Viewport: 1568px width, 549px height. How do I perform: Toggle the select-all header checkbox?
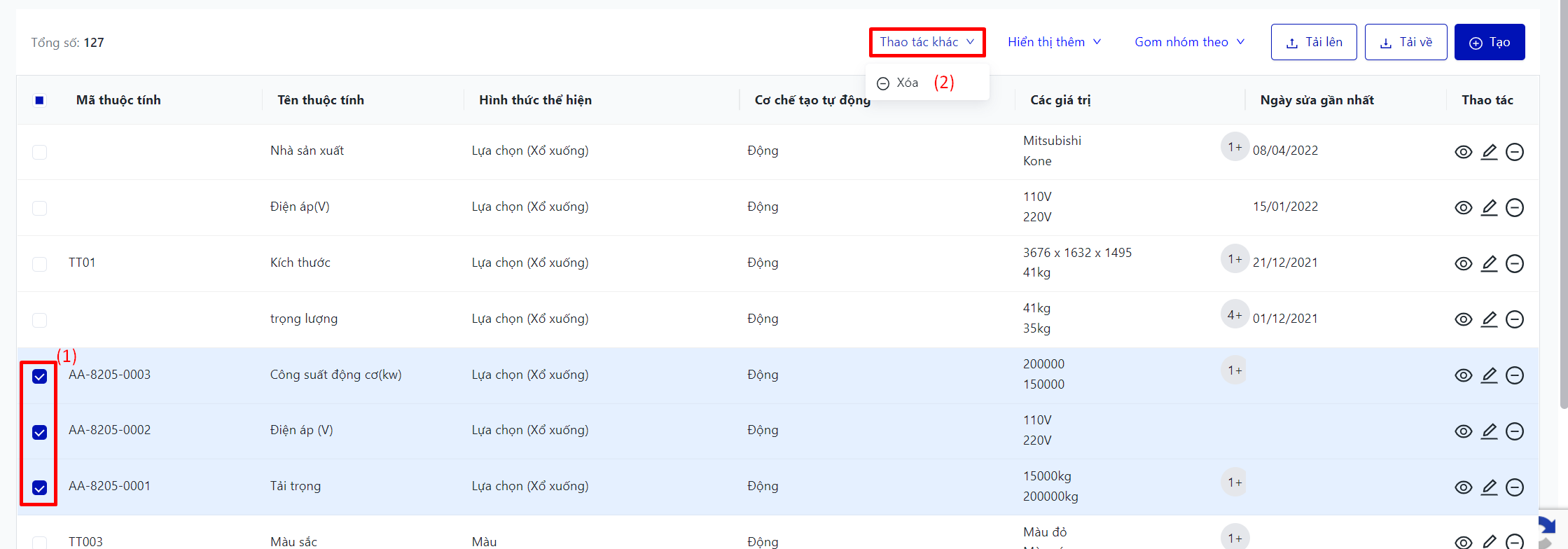tap(40, 101)
